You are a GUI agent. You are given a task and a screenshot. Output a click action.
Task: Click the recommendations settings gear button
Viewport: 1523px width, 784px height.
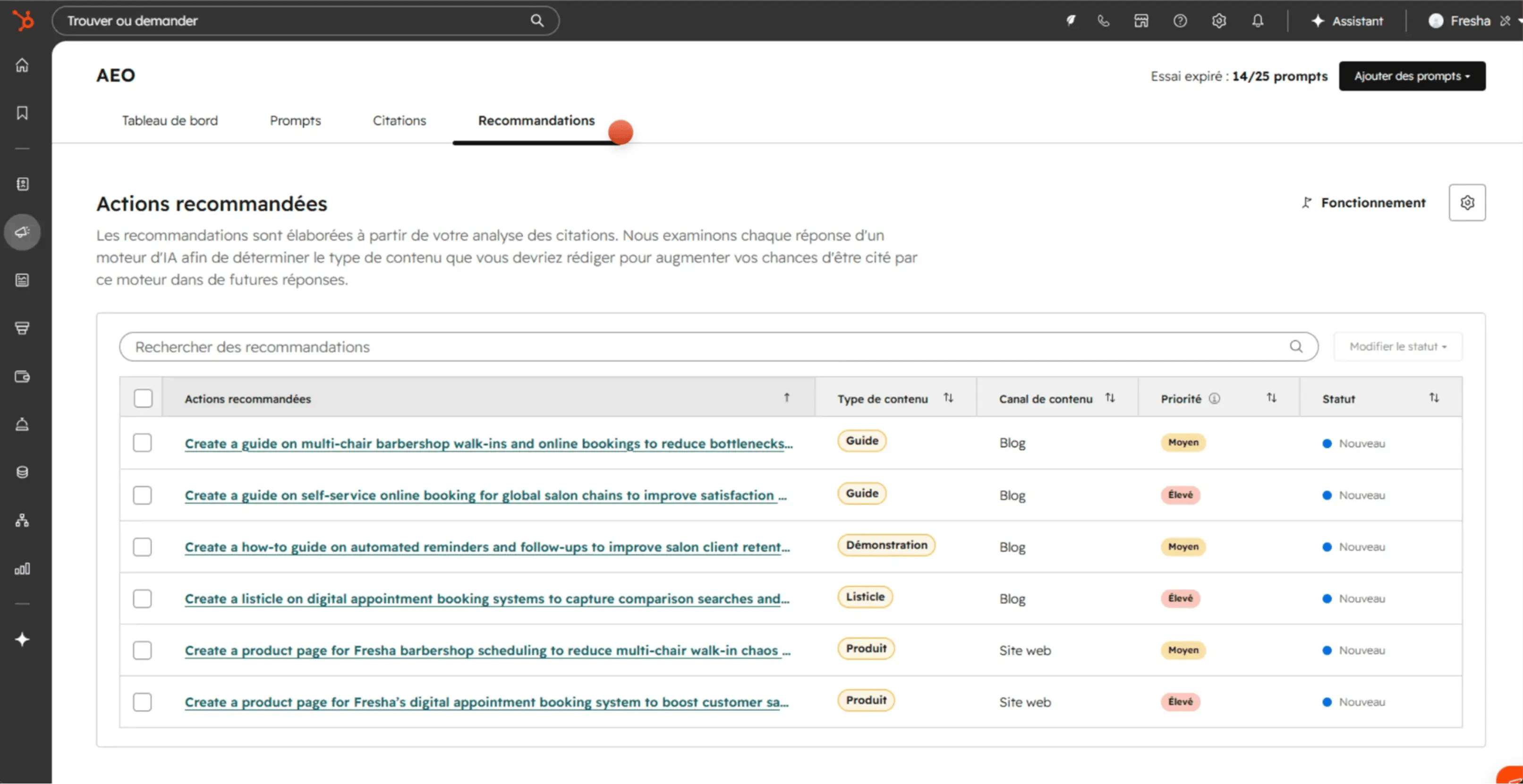pos(1467,202)
